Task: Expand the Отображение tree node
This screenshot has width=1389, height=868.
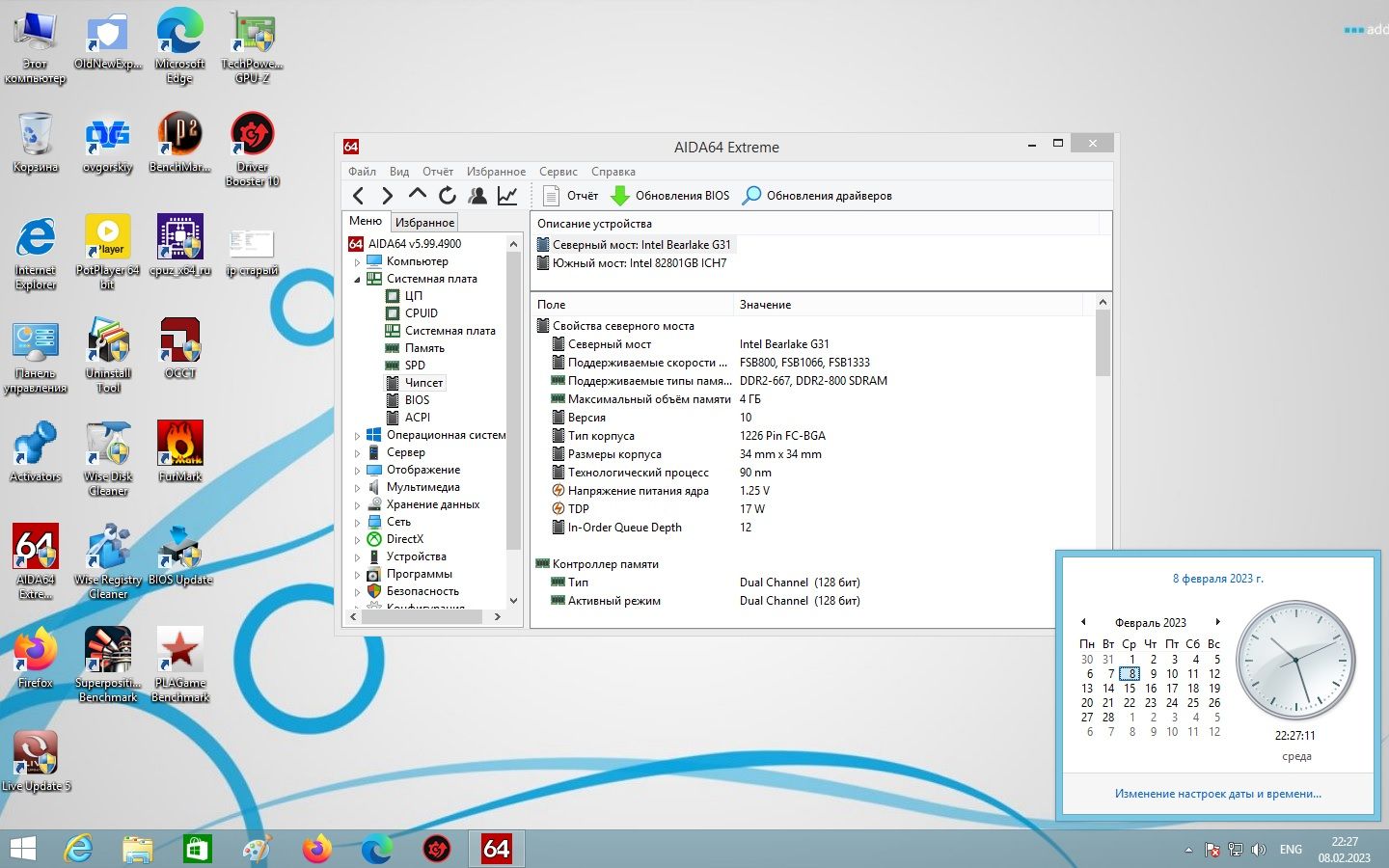Action: point(357,470)
